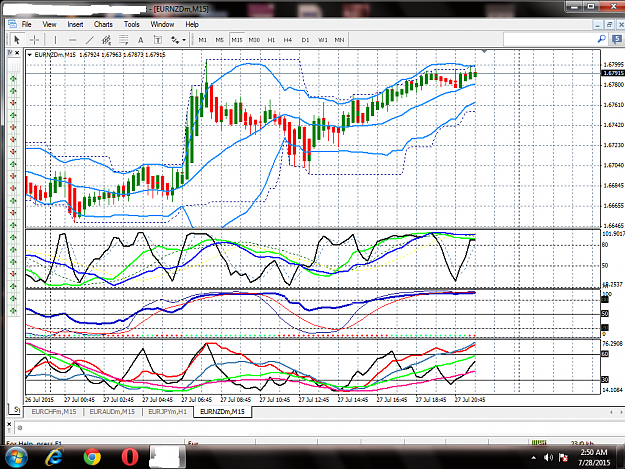Open the Windows Start button
The image size is (625, 469).
pyautogui.click(x=16, y=457)
